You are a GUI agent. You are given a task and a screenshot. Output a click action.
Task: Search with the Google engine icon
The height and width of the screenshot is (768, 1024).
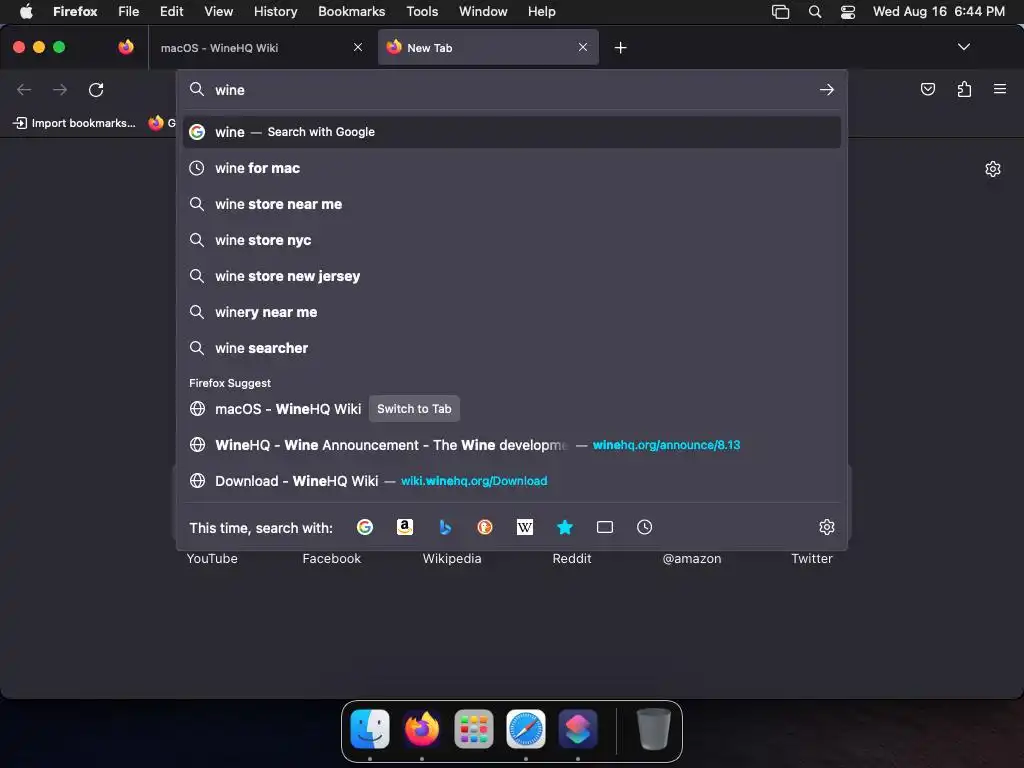coord(365,527)
